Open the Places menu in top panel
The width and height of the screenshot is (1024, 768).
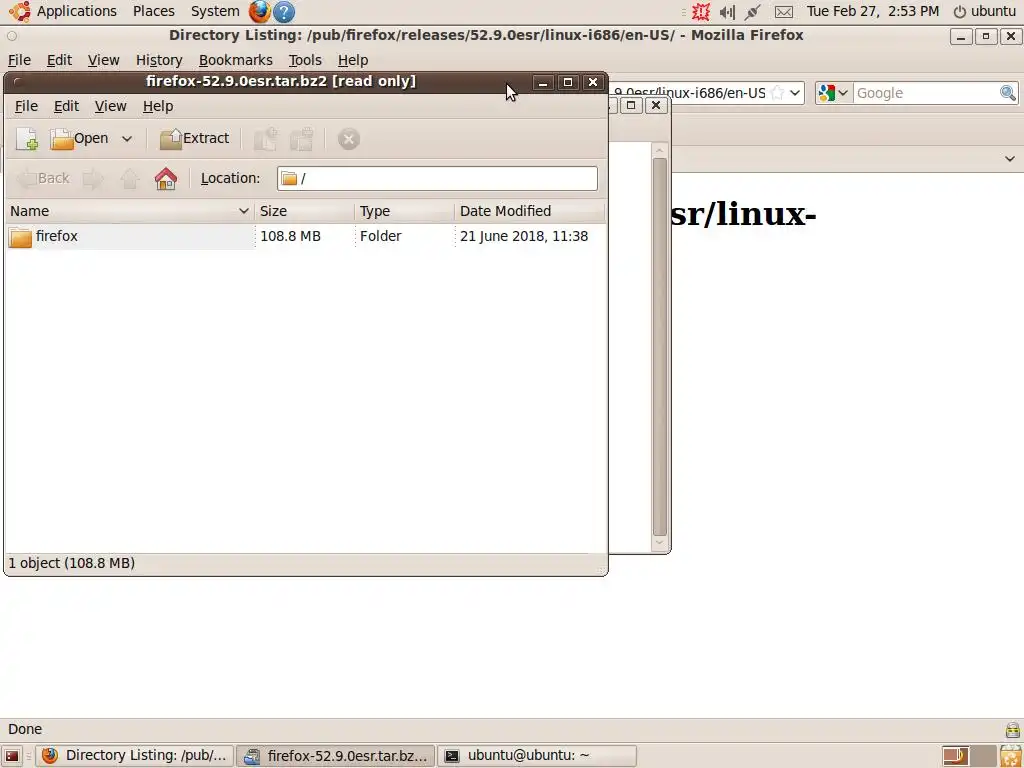(153, 11)
